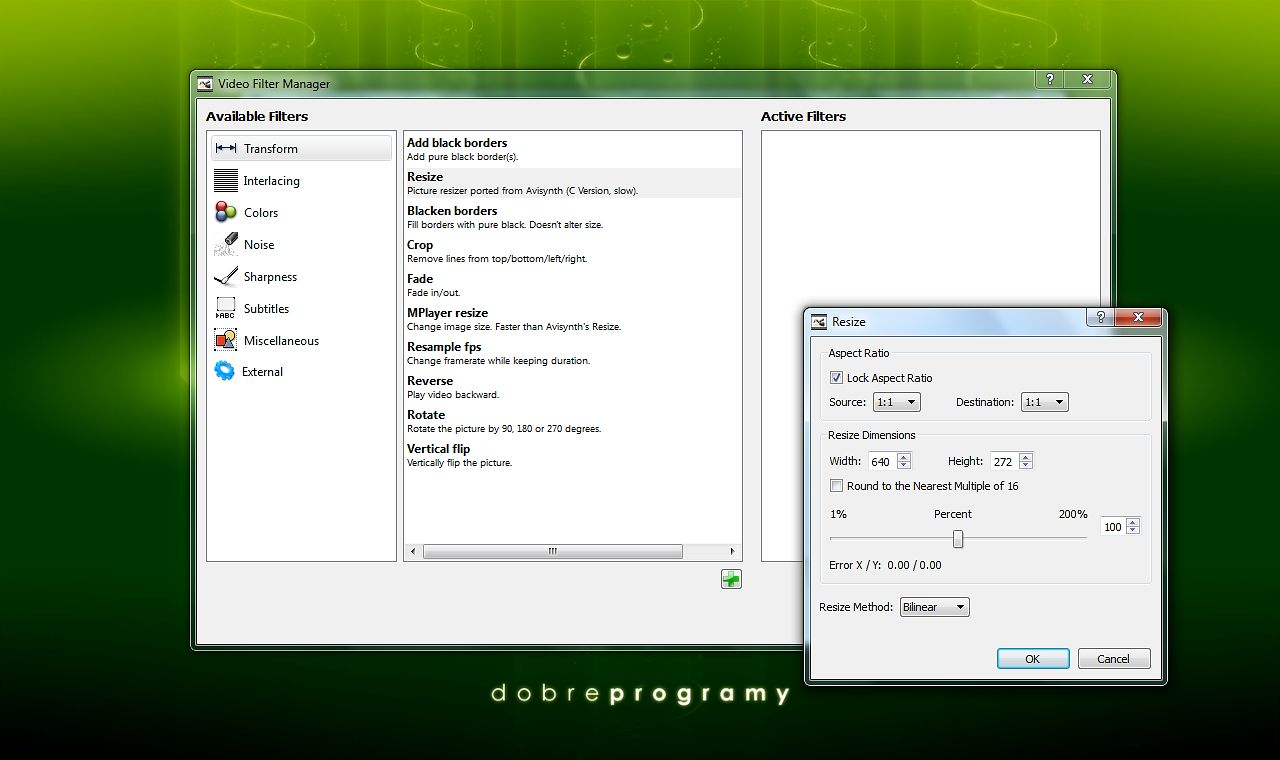Enable Round to the Nearest Multiple of 16

(x=837, y=486)
